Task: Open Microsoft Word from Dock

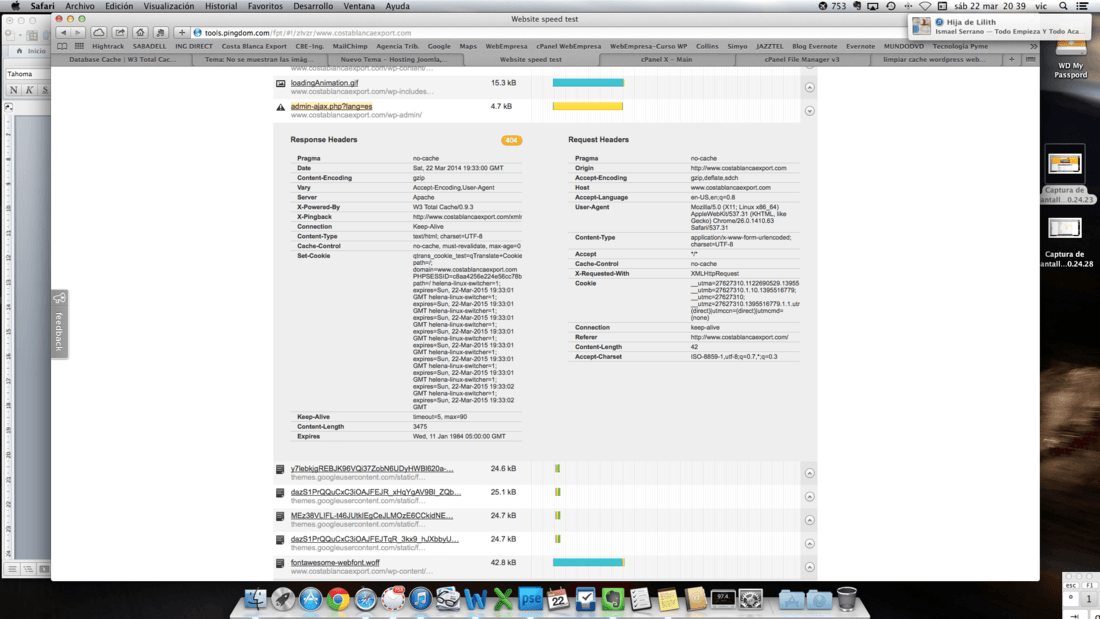Action: click(x=476, y=599)
